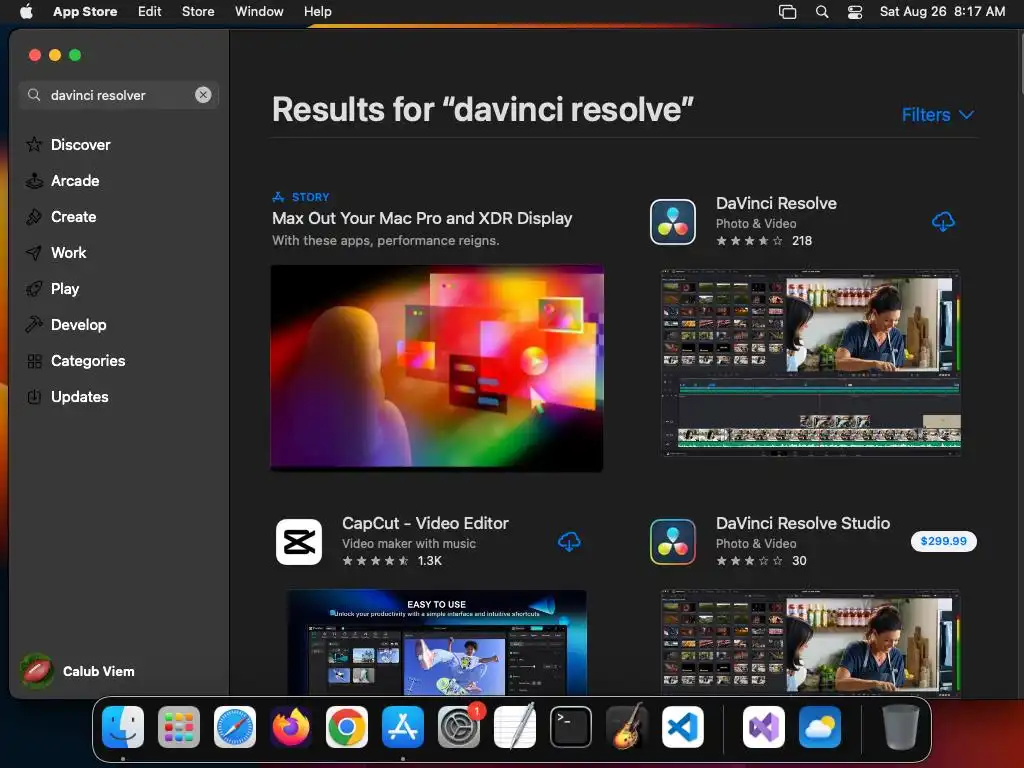1024x768 pixels.
Task: Open the cloud weather app in Dock
Action: pyautogui.click(x=820, y=727)
